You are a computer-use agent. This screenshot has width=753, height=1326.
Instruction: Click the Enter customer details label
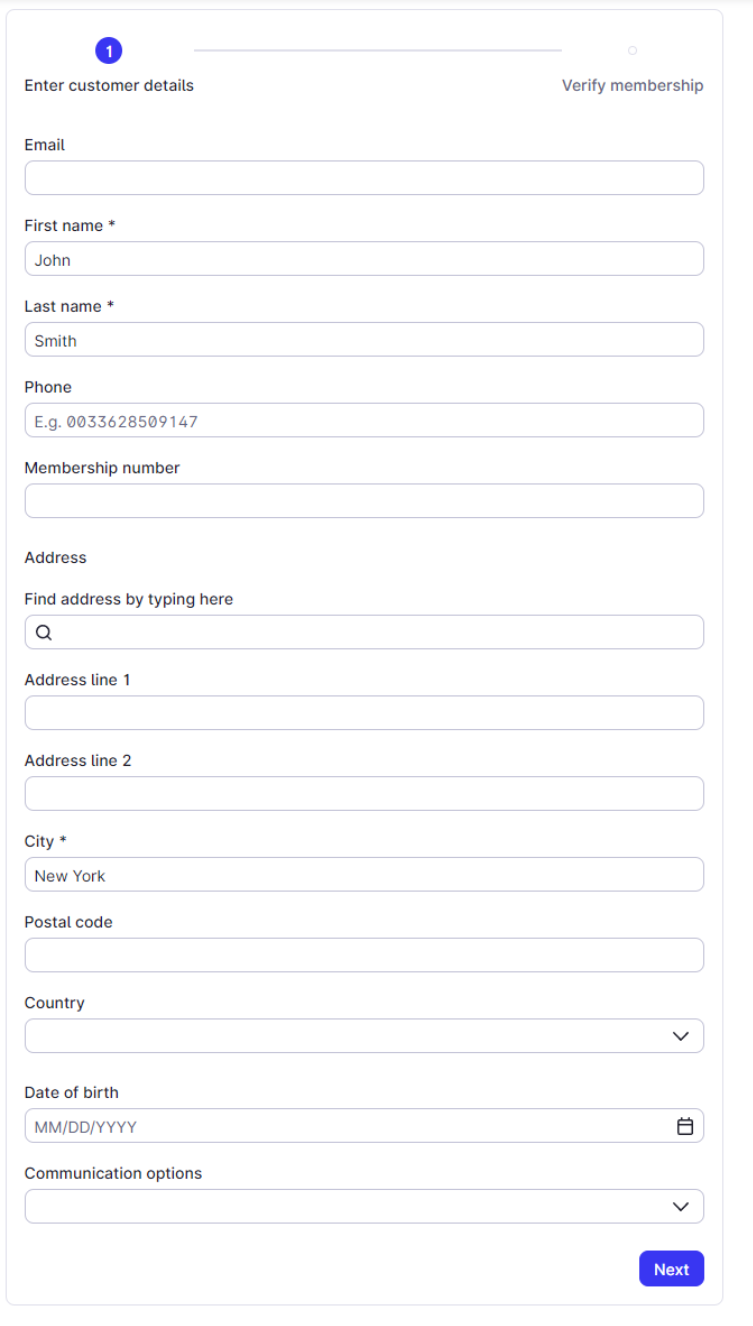(x=108, y=85)
